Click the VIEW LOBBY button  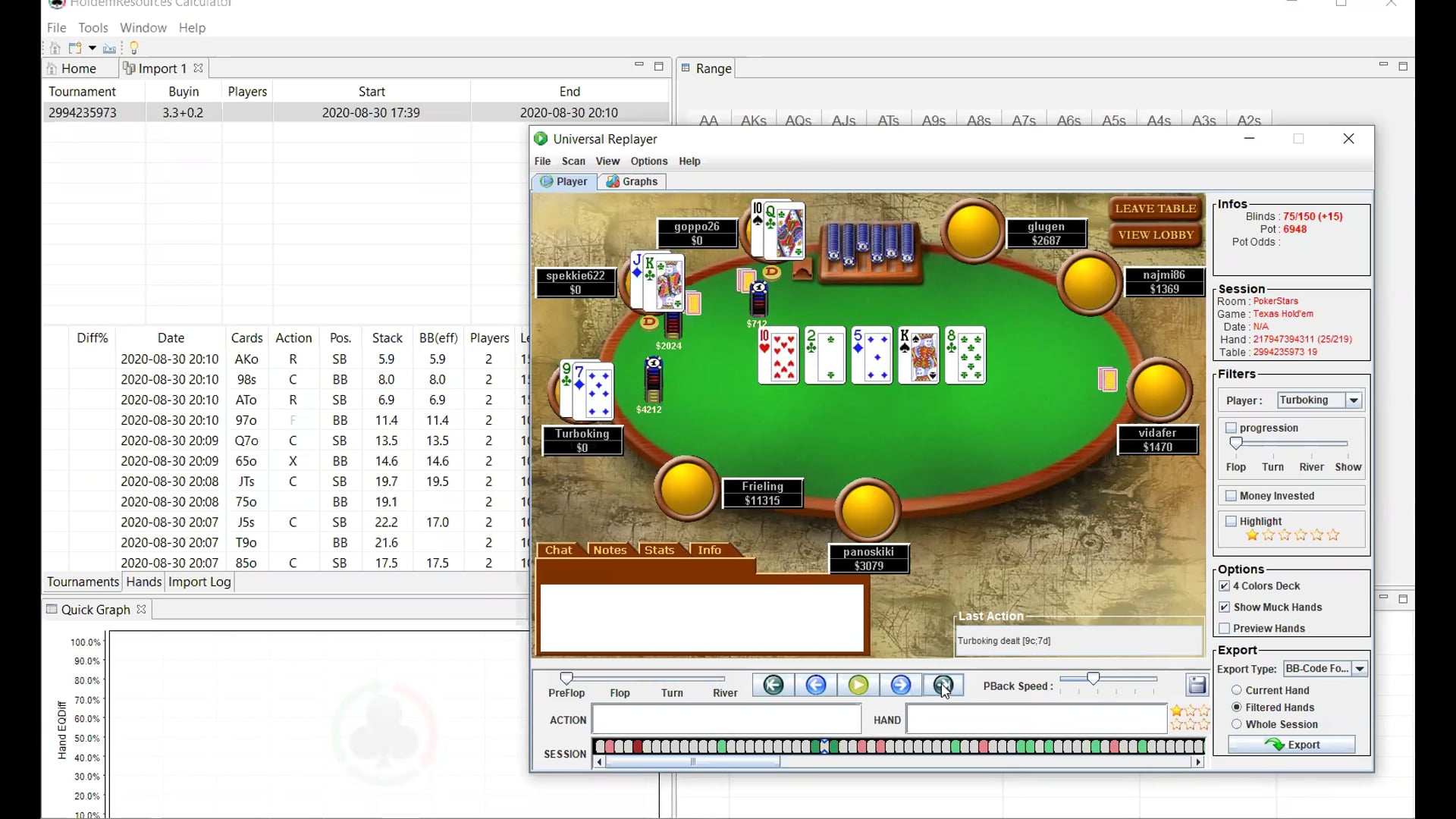1156,235
